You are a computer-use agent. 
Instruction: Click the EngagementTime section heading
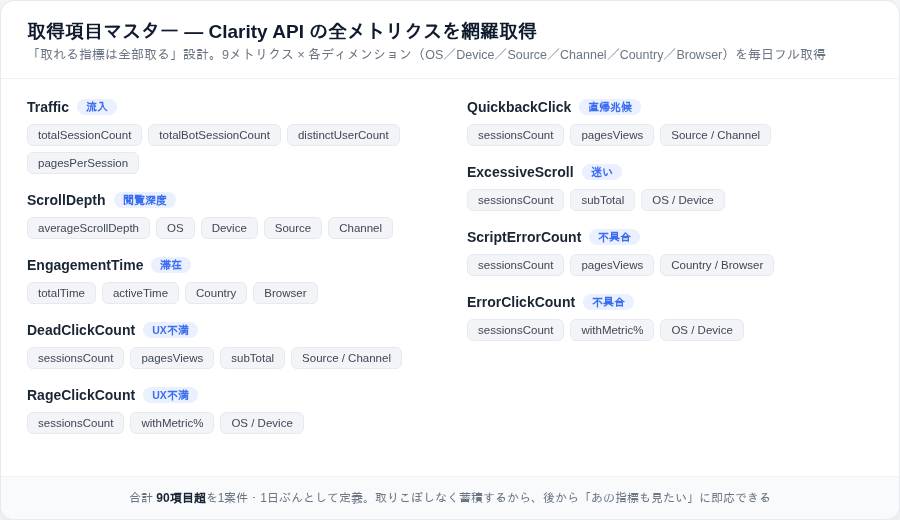(x=85, y=265)
